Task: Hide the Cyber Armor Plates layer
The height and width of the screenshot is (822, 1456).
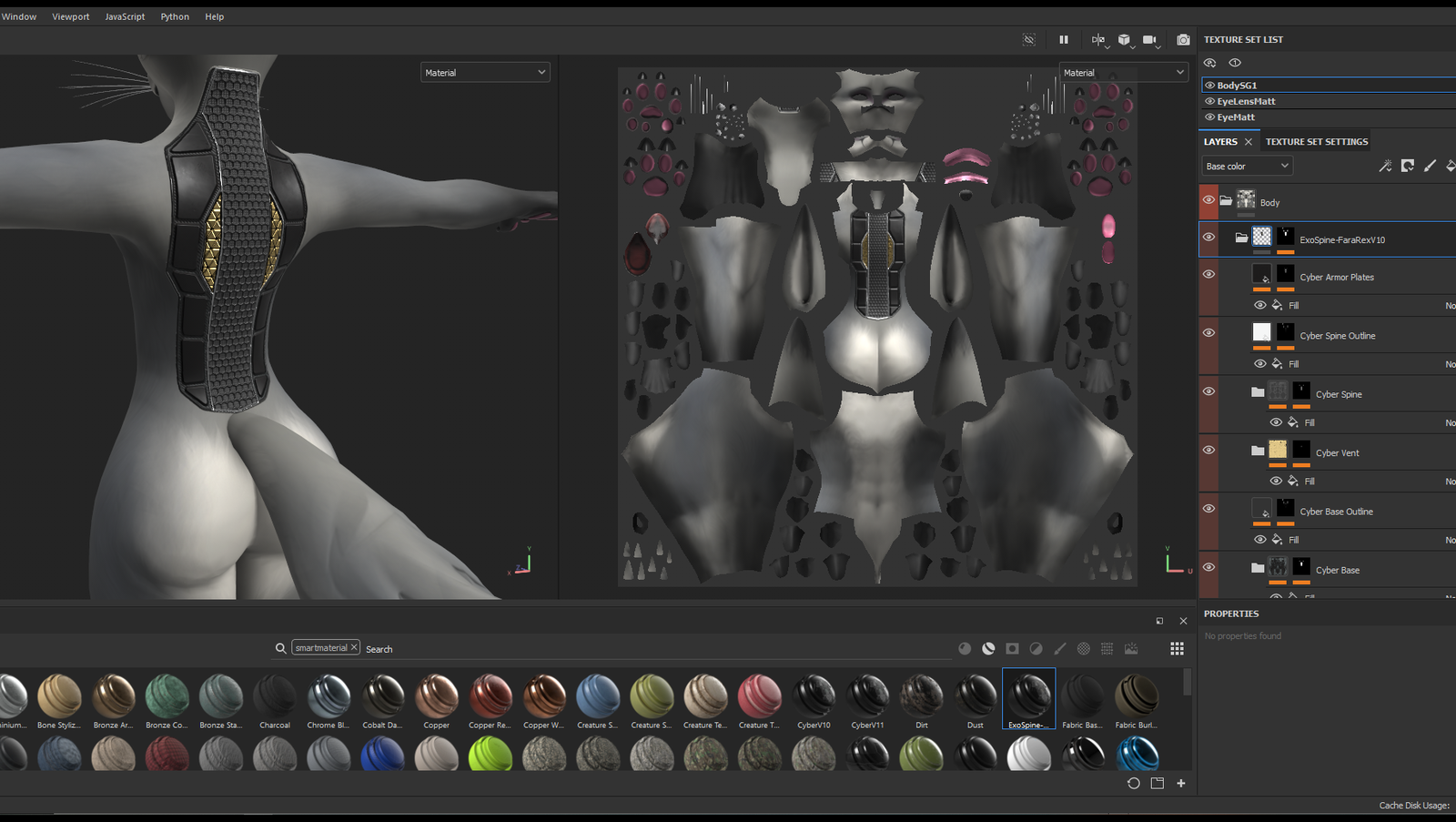Action: click(x=1208, y=274)
